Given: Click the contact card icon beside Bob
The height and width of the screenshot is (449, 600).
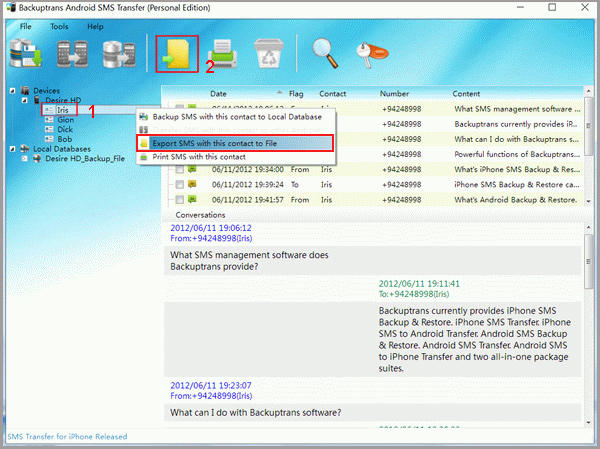Looking at the screenshot, I should pyautogui.click(x=49, y=139).
